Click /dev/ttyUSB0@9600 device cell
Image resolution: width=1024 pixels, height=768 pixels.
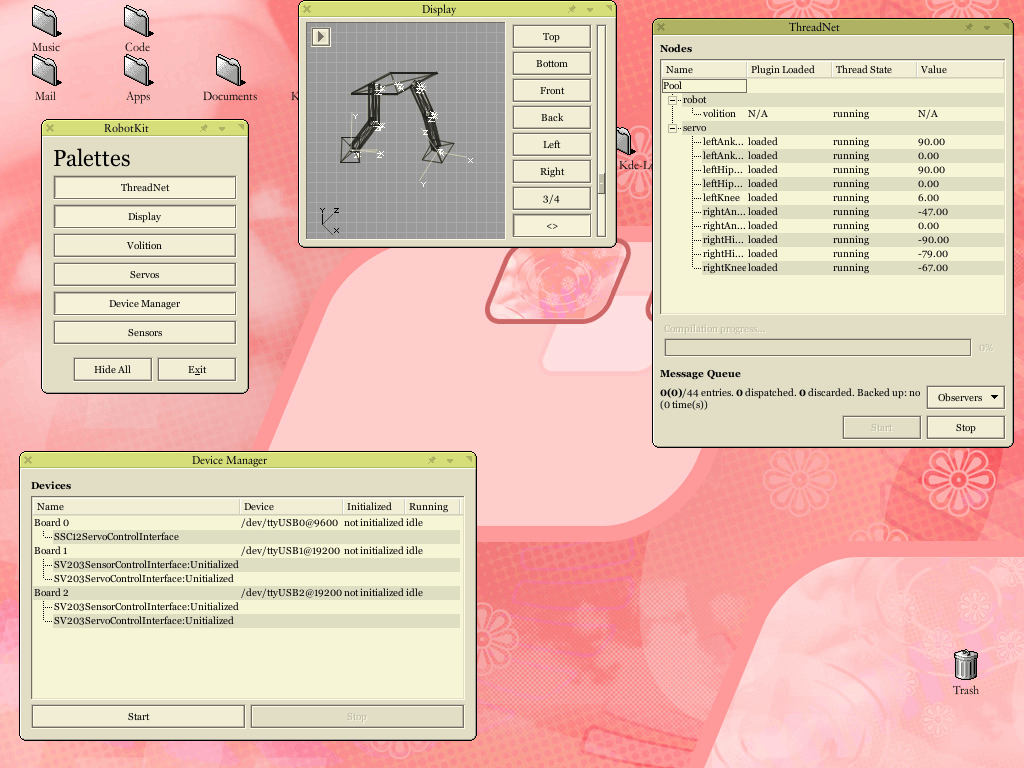point(289,522)
